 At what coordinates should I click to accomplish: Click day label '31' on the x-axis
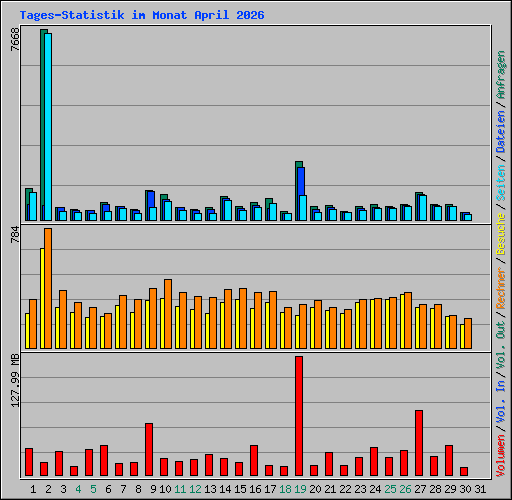click(x=480, y=489)
